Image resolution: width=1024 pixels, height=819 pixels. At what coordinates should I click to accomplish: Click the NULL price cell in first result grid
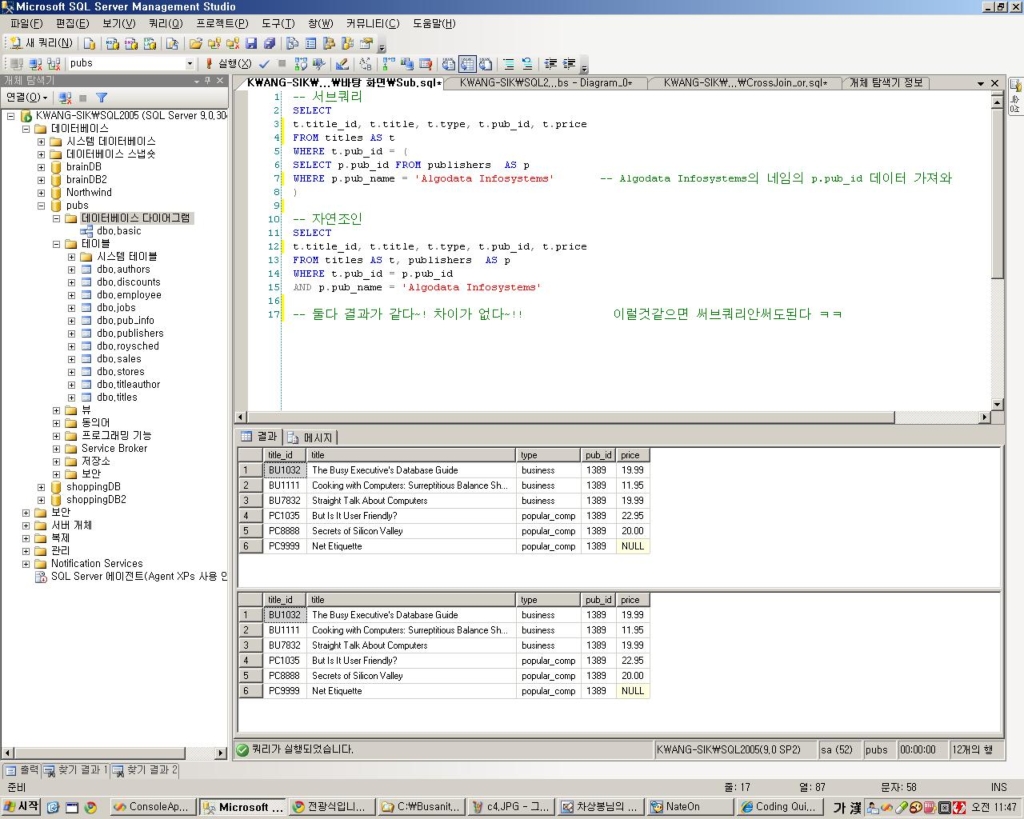(632, 546)
